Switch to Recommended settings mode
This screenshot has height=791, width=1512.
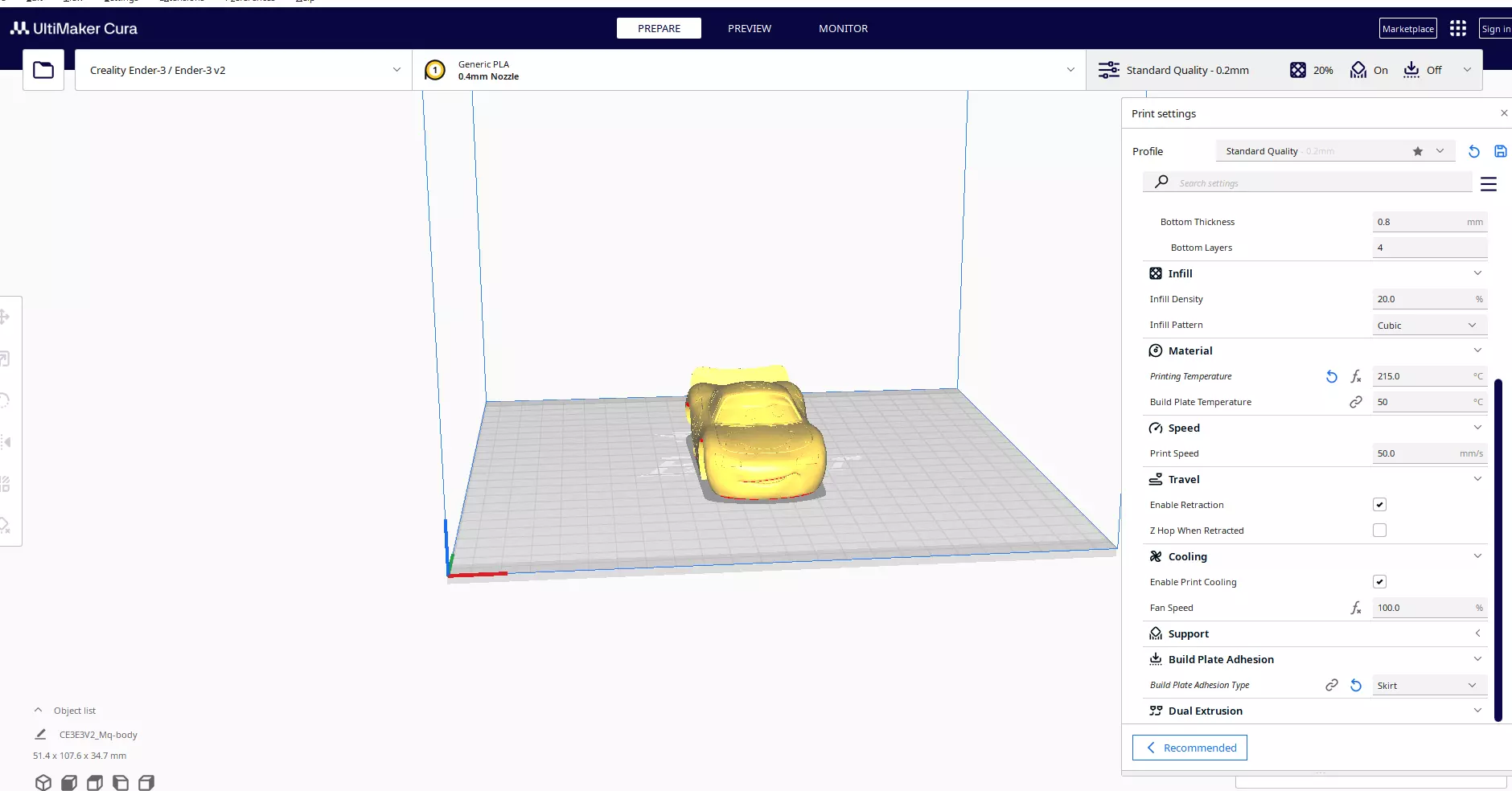tap(1189, 748)
